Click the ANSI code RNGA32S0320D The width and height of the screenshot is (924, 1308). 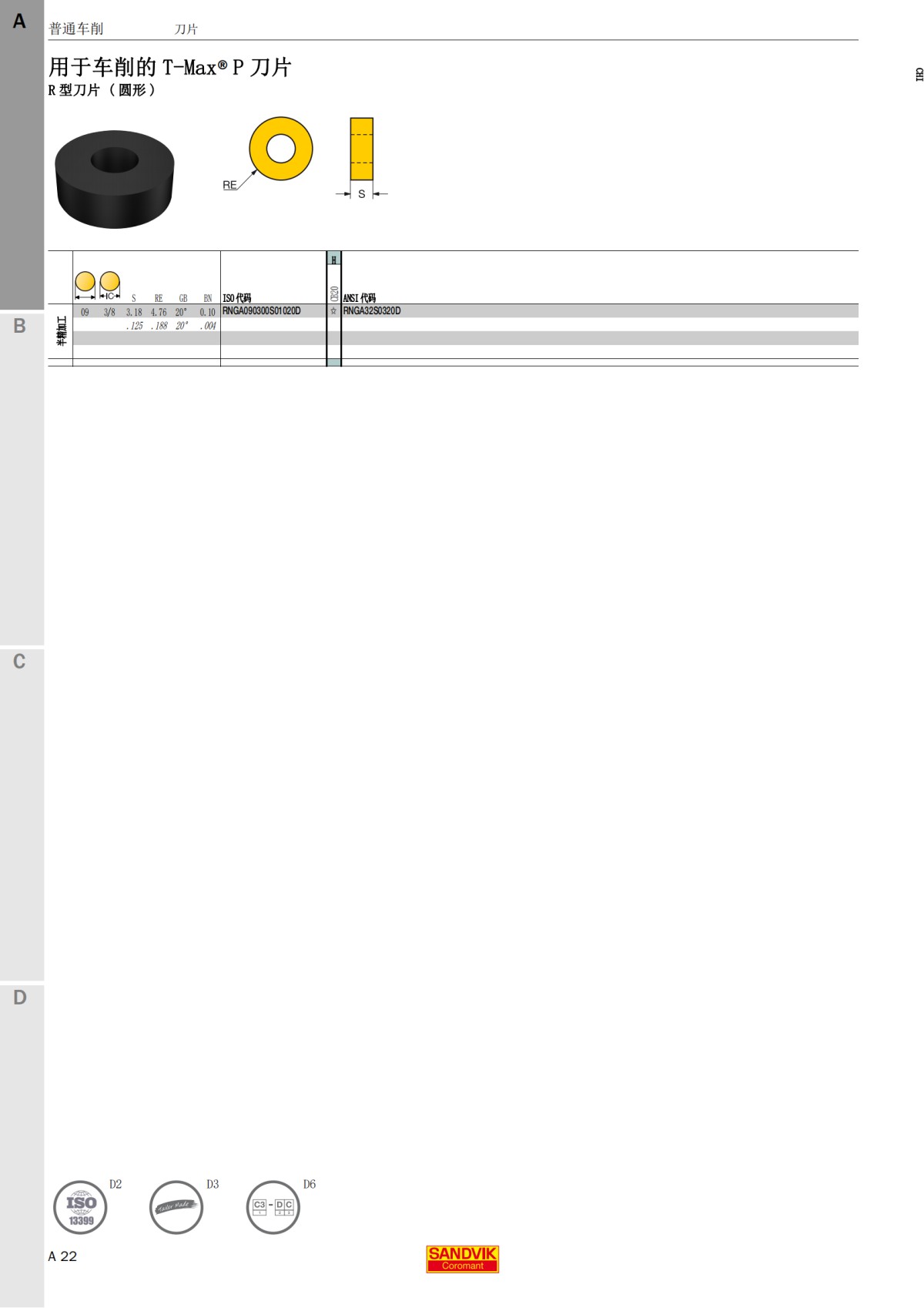tap(372, 311)
